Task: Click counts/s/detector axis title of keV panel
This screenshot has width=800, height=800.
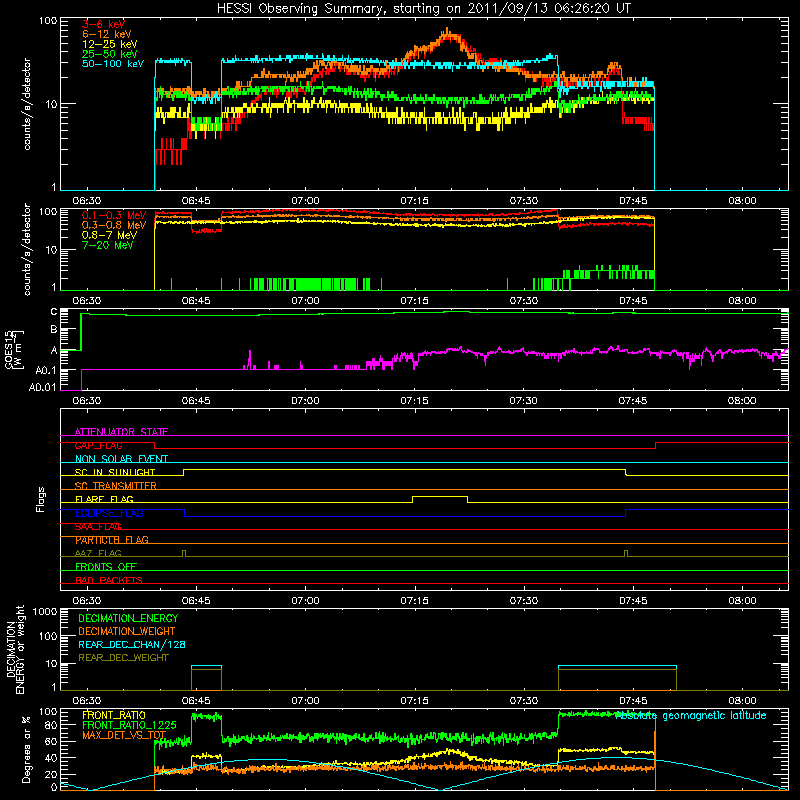Action: coord(27,104)
